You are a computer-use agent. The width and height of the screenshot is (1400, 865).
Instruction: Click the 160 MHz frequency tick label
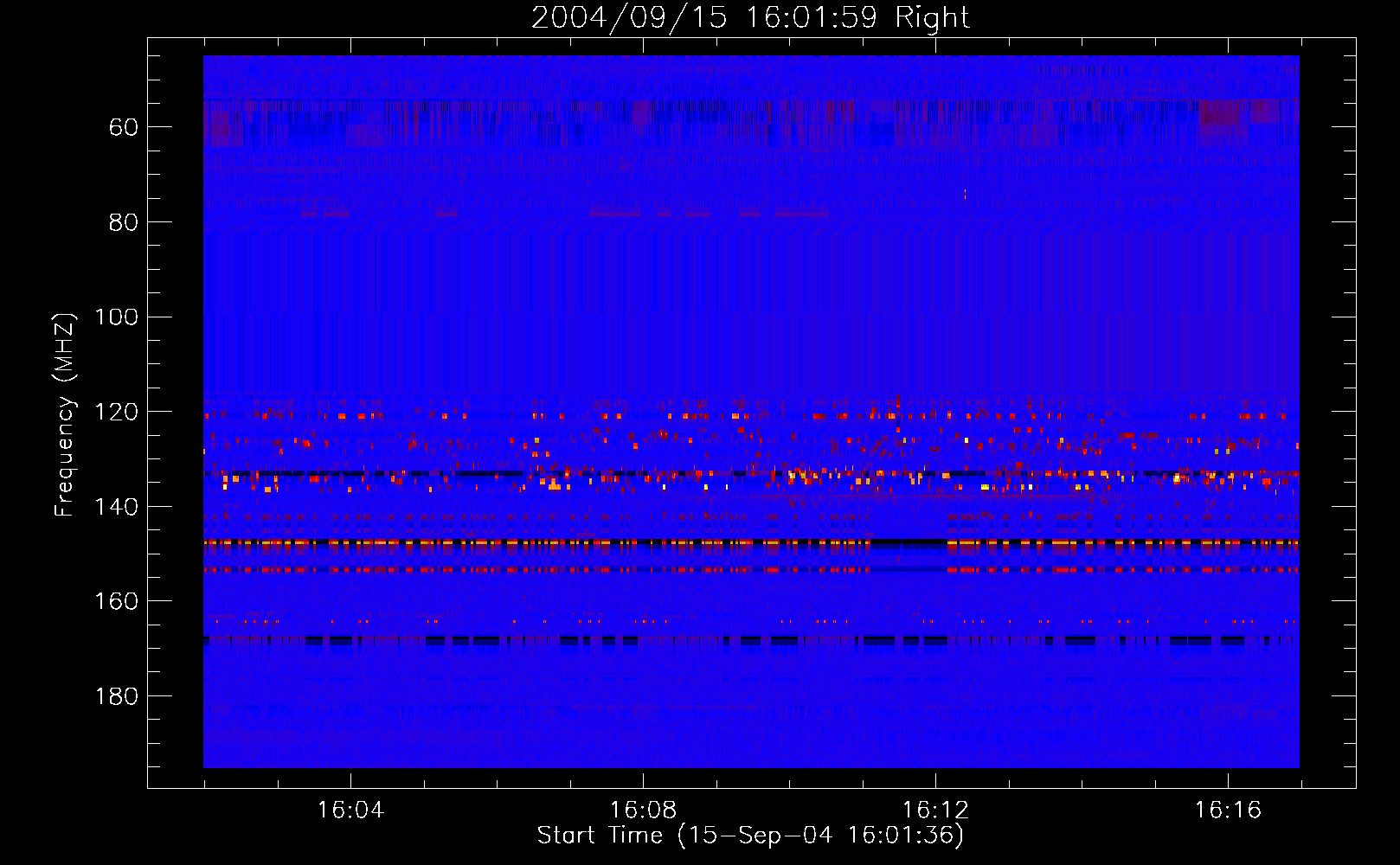click(x=116, y=601)
